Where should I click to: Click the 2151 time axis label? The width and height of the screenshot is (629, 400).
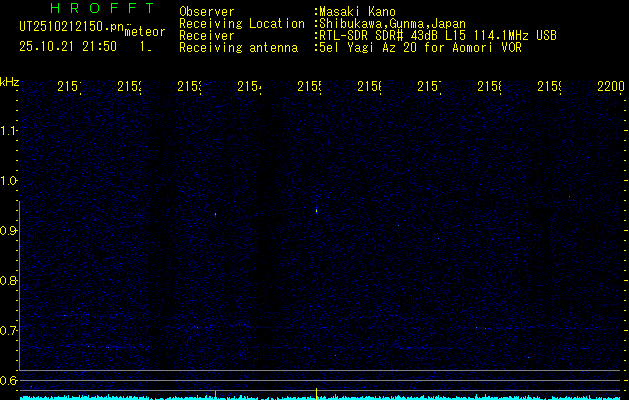pyautogui.click(x=69, y=86)
